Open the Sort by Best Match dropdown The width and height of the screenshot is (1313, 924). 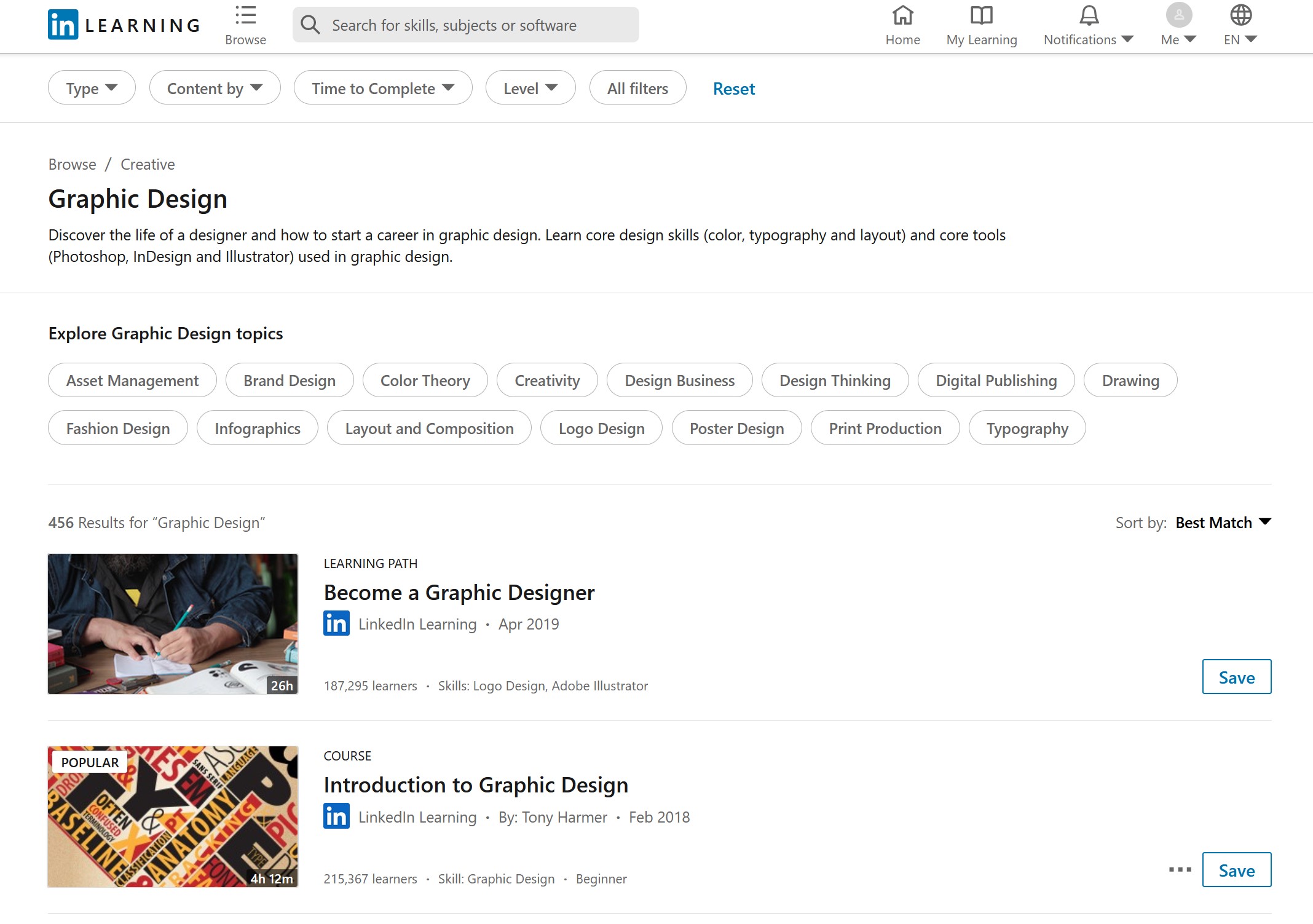1223,523
